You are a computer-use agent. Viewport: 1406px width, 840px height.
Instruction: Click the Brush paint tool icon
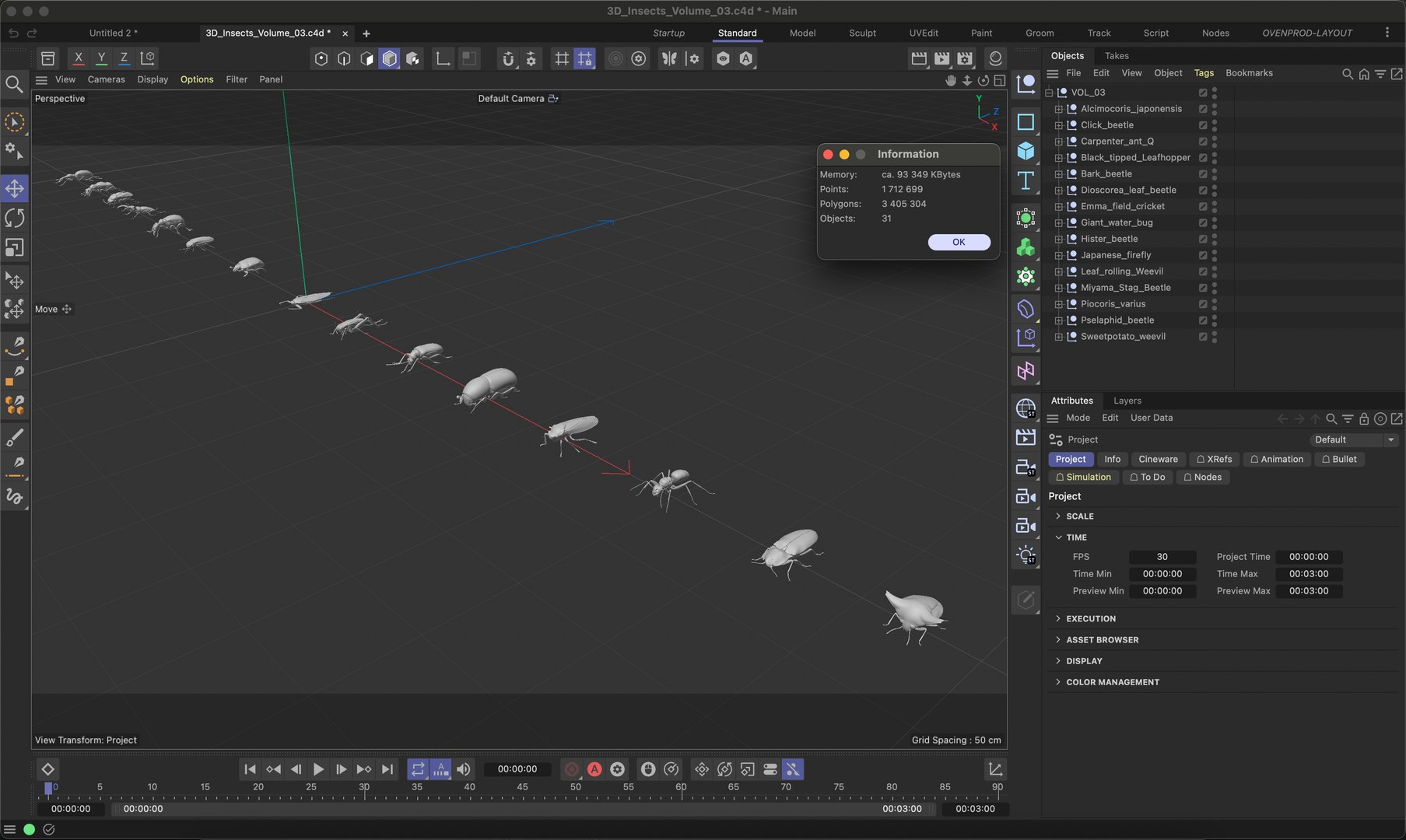[x=15, y=437]
